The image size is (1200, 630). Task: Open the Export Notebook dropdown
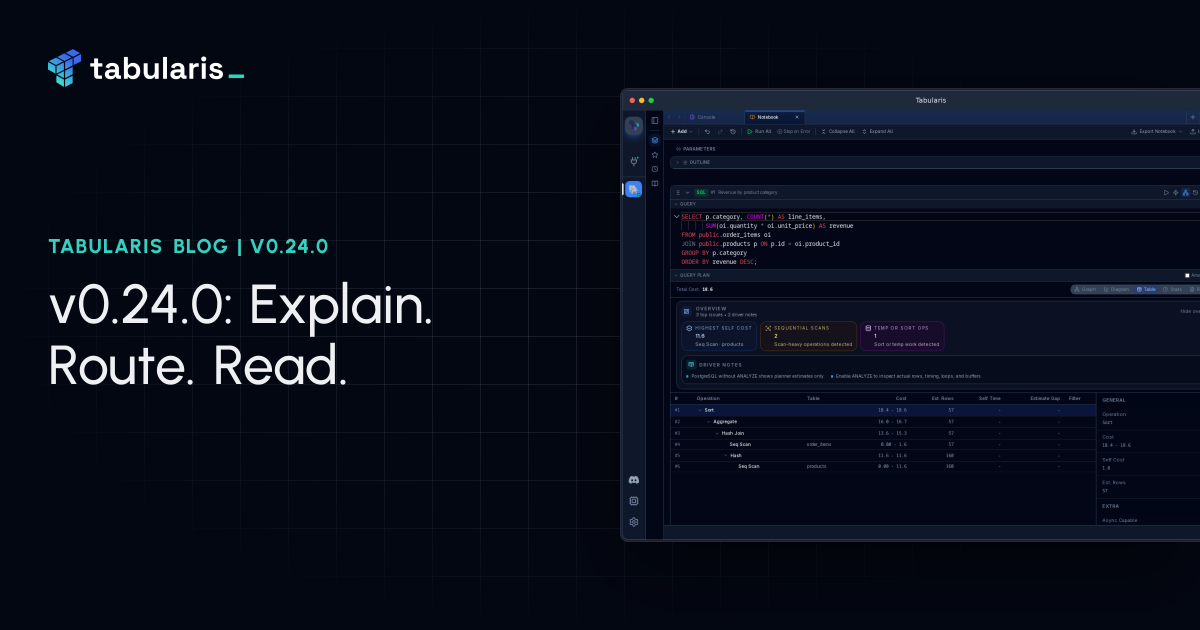point(1157,131)
